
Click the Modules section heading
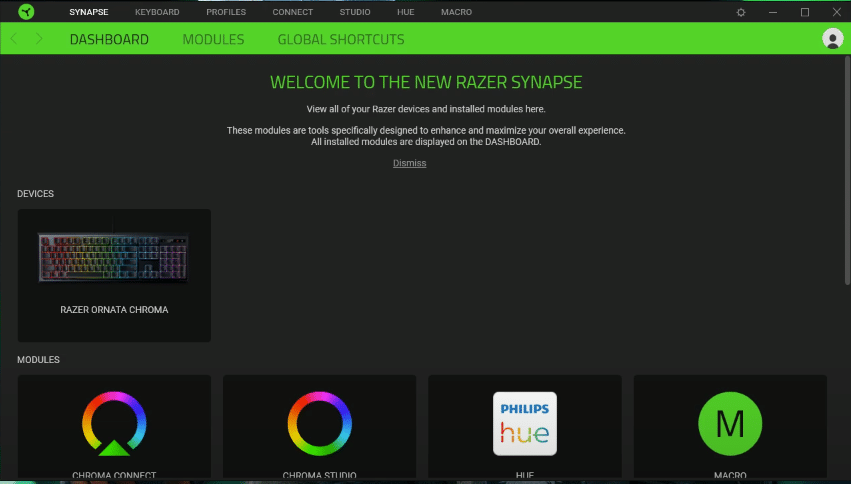click(x=39, y=360)
